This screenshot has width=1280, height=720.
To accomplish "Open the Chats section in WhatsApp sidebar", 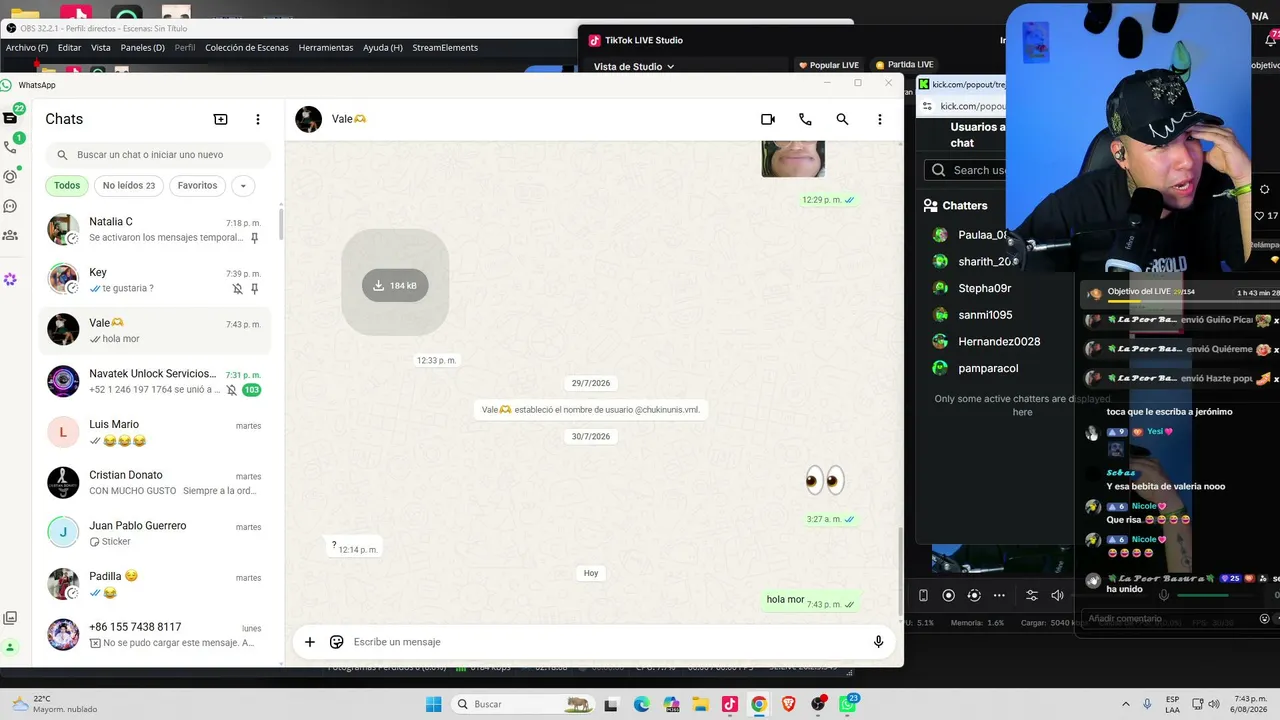I will [x=10, y=117].
